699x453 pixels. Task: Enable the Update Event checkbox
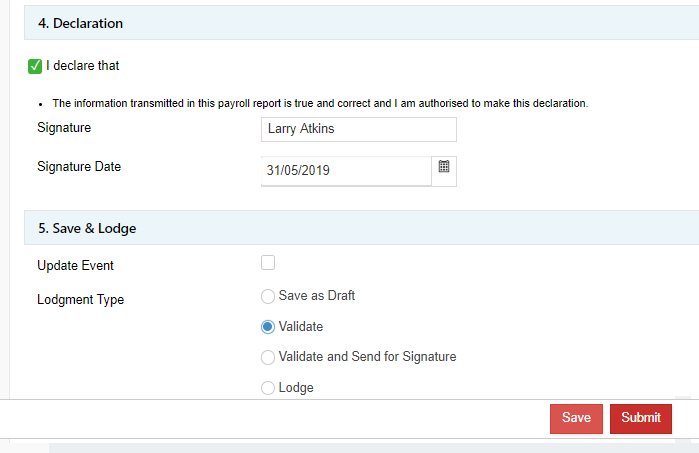(268, 263)
